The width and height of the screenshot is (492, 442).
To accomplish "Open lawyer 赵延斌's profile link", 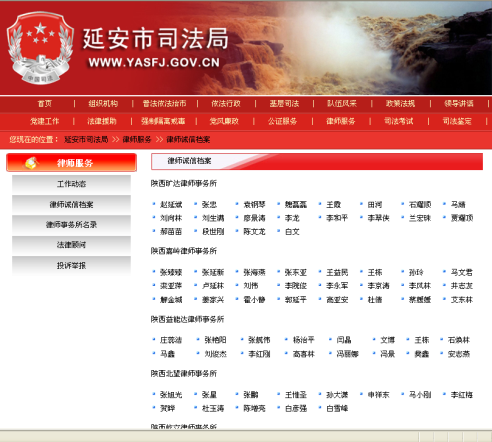I will (x=171, y=204).
